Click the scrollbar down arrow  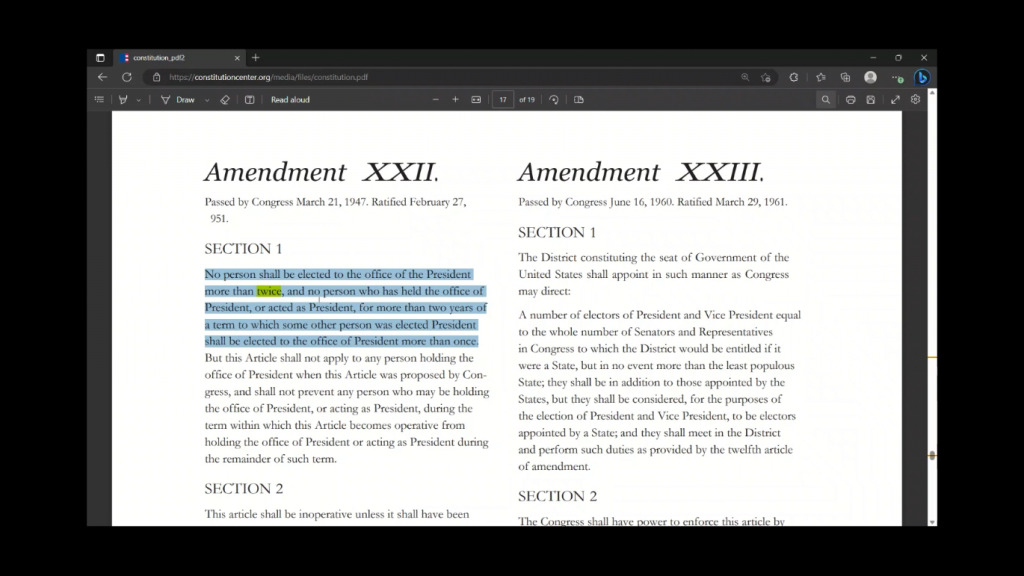[x=932, y=522]
